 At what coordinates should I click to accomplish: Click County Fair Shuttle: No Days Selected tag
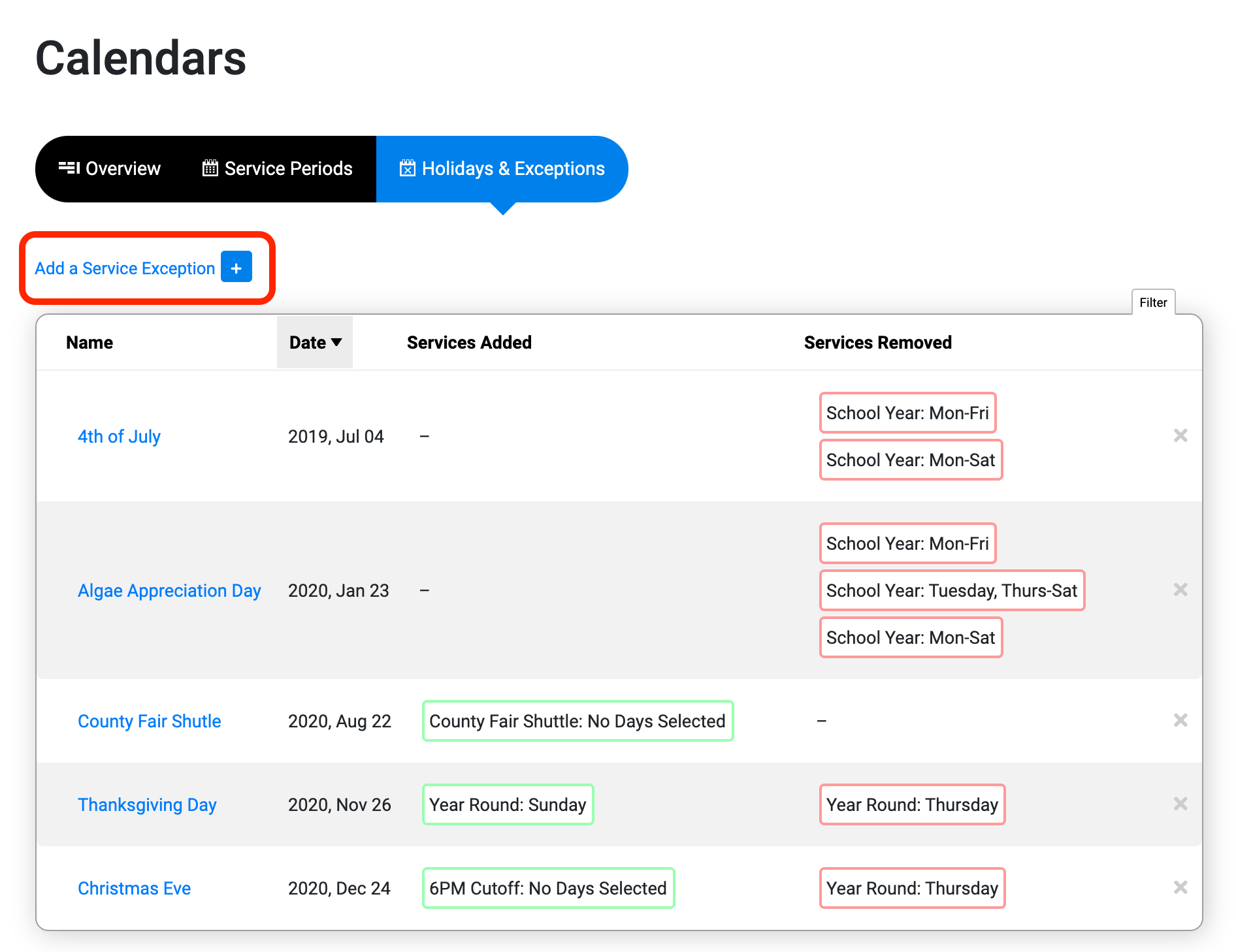pos(577,721)
